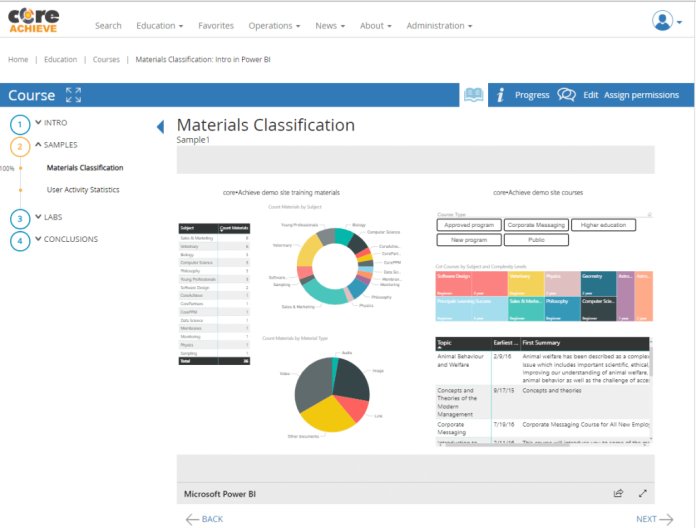Open Assign permissions

(641, 95)
